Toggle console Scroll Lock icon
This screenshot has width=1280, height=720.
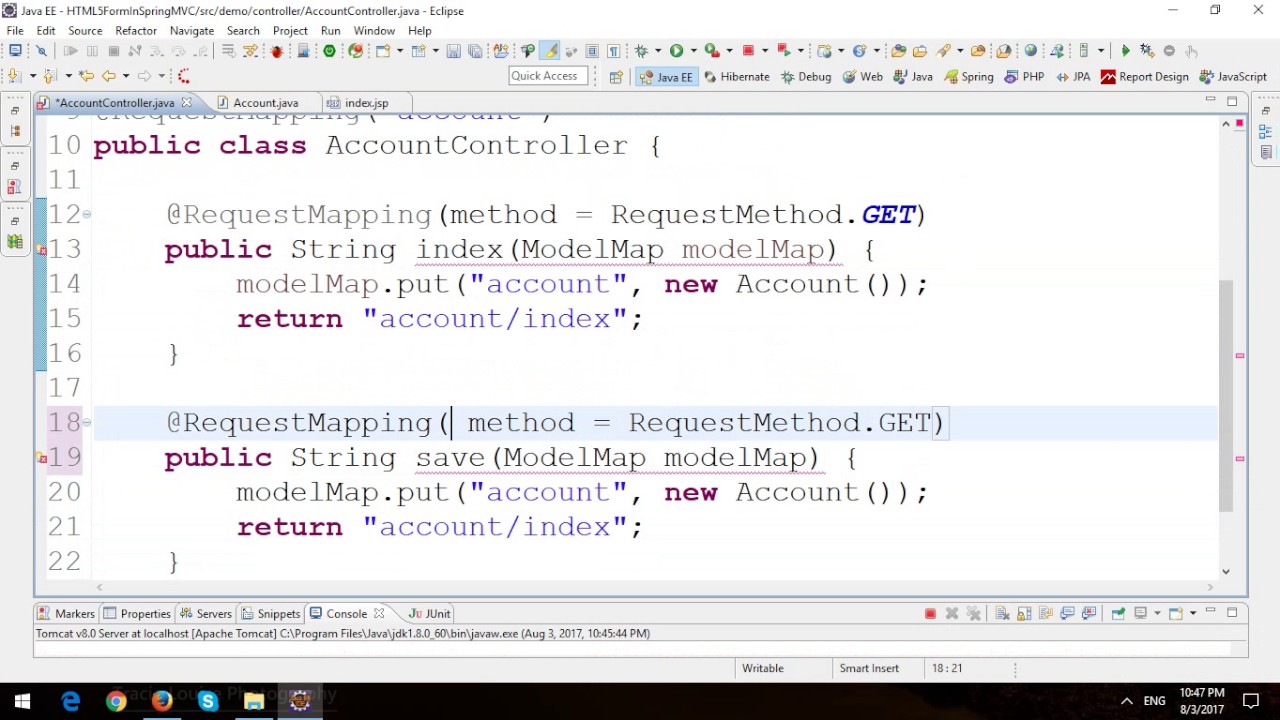1024,613
